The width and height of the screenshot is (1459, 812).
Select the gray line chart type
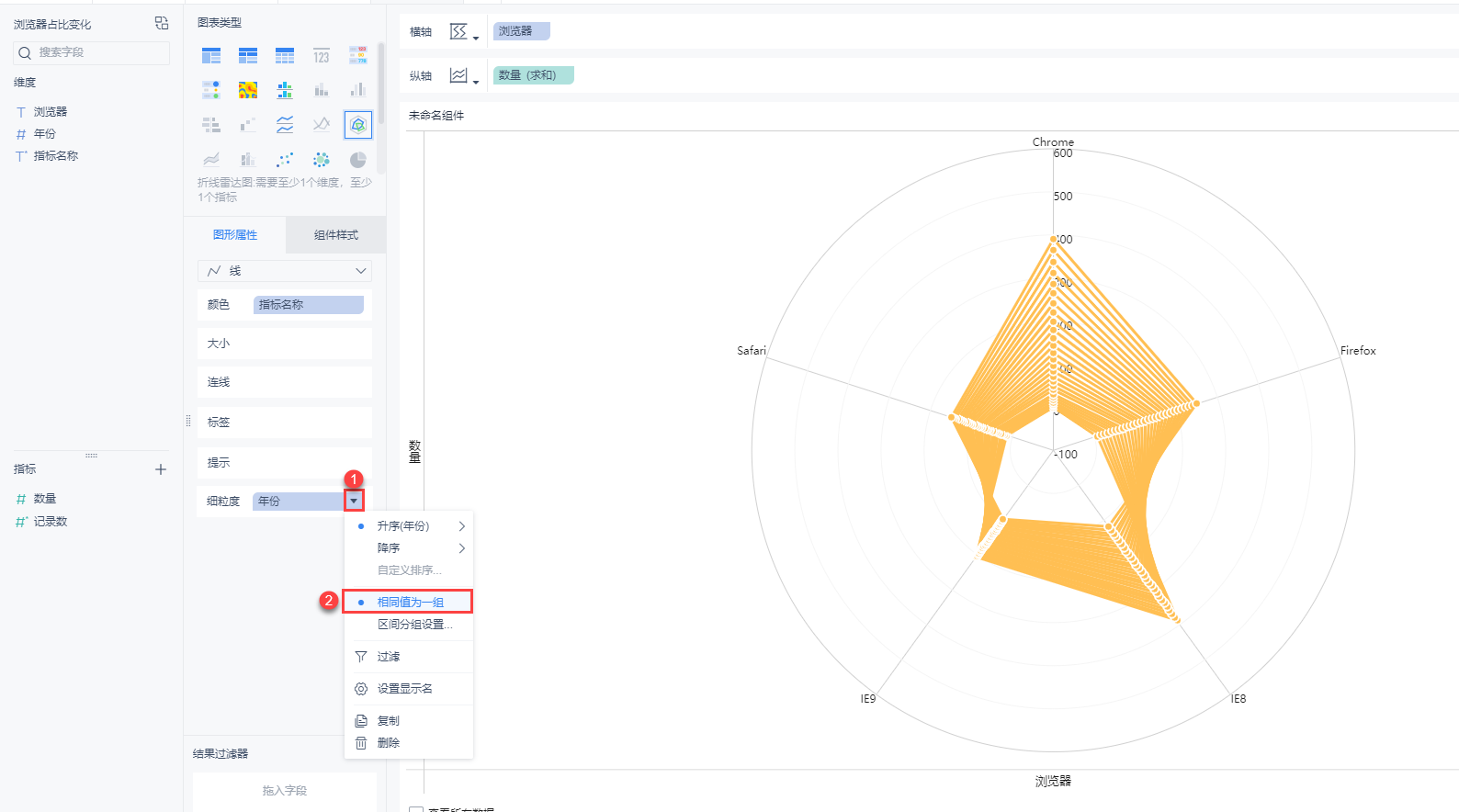click(x=321, y=124)
